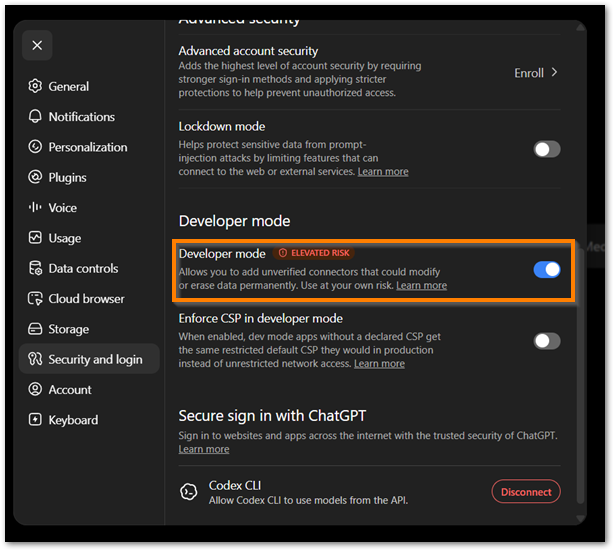
Task: Select the Usage settings tab
Action: (x=89, y=238)
